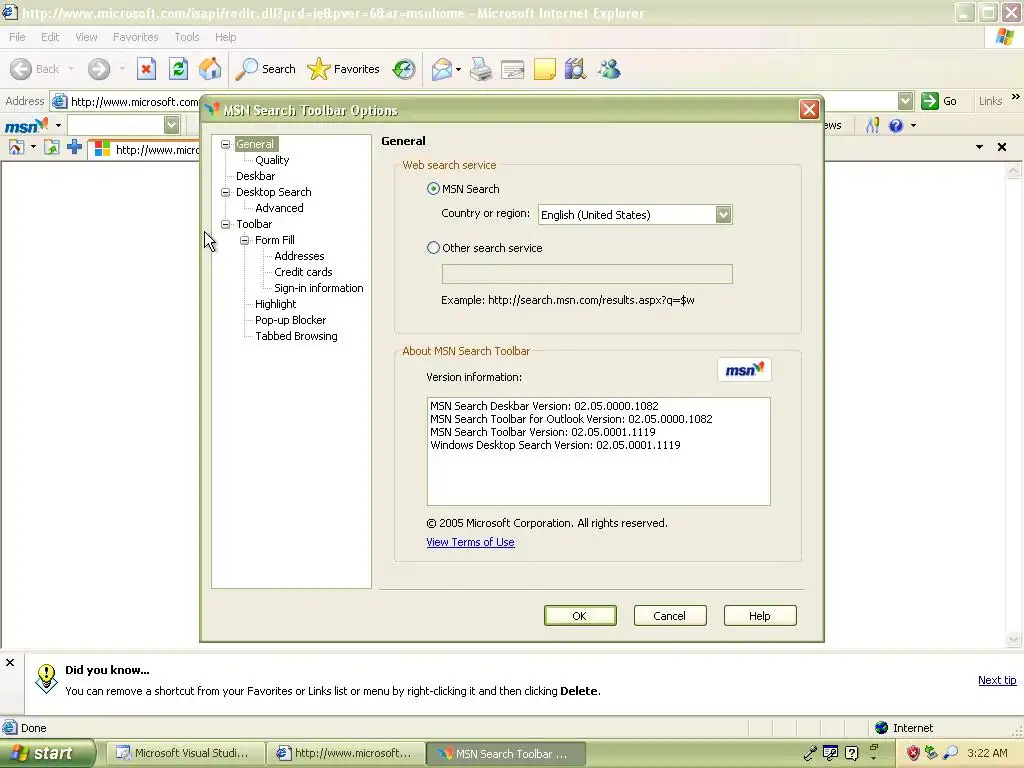1024x768 pixels.
Task: Collapse the Desktop Search tree node
Action: coord(225,192)
